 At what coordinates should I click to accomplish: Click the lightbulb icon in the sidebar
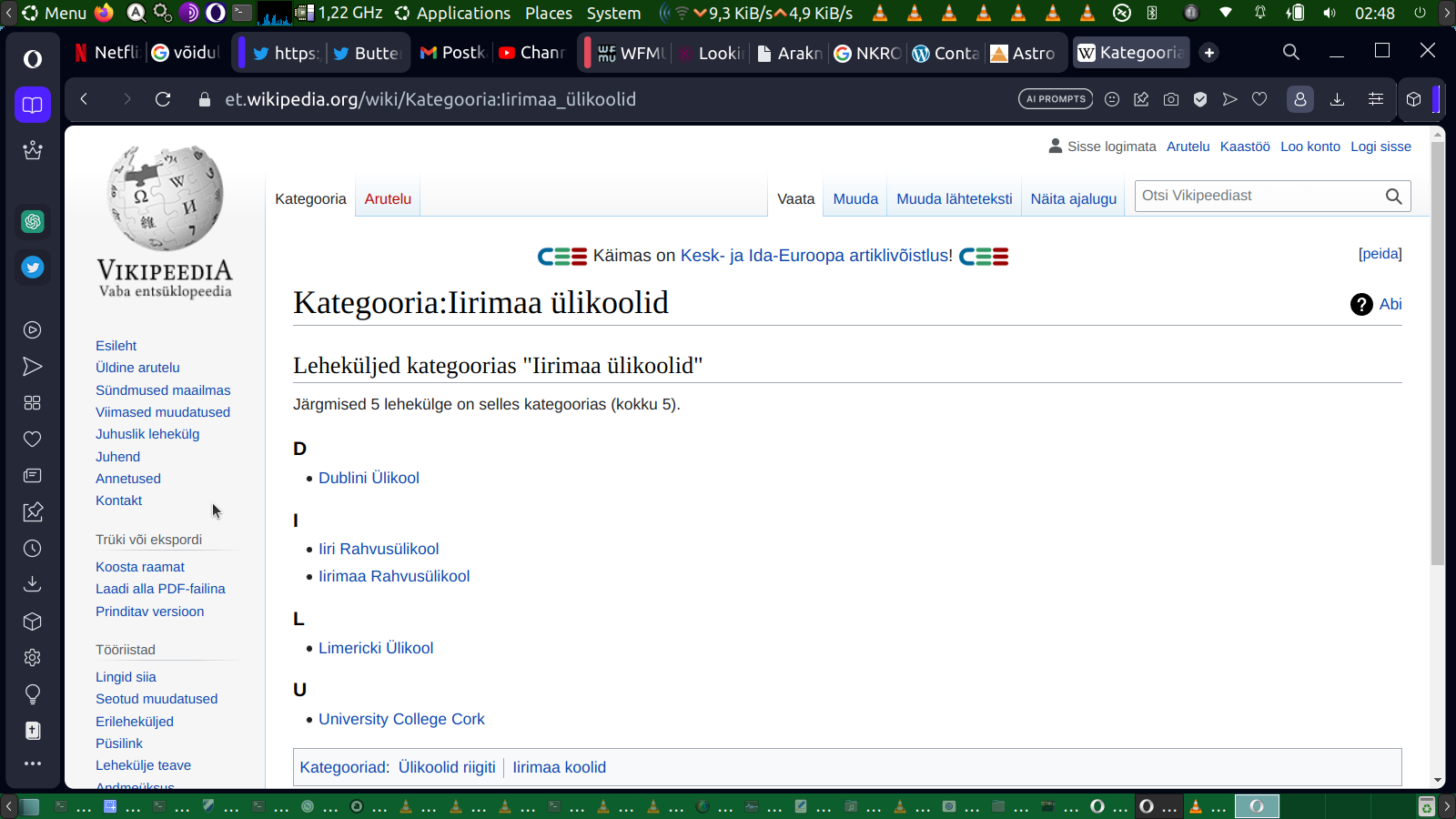(33, 694)
